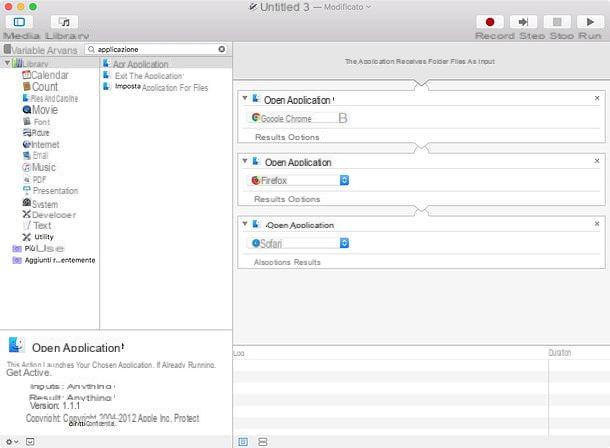610x448 pixels.
Task: Show the log view with bottom list icon
Action: coord(243,442)
